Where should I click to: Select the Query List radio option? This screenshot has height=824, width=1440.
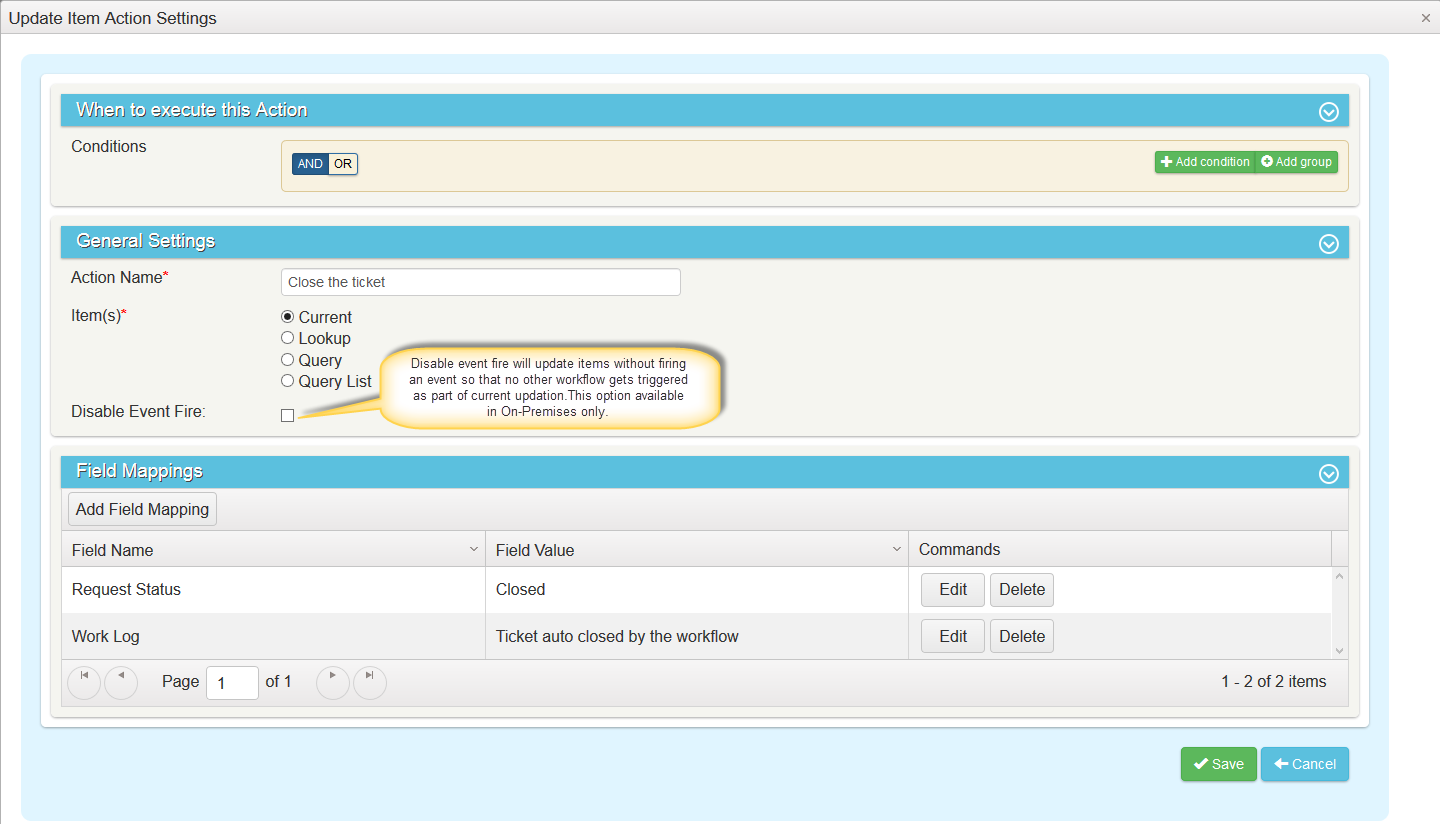[287, 381]
